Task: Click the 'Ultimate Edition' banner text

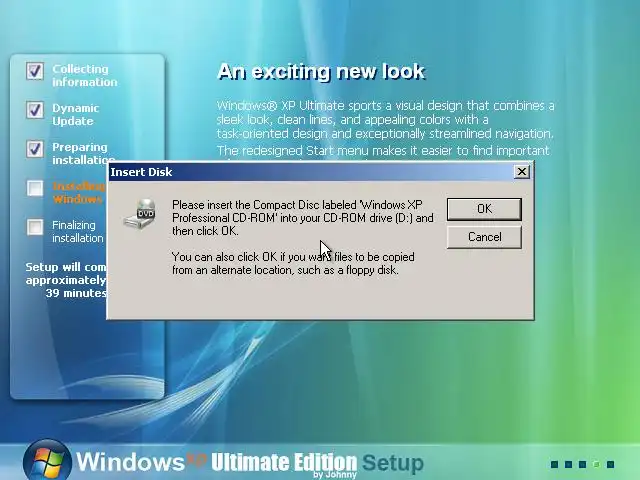Action: click(x=284, y=462)
